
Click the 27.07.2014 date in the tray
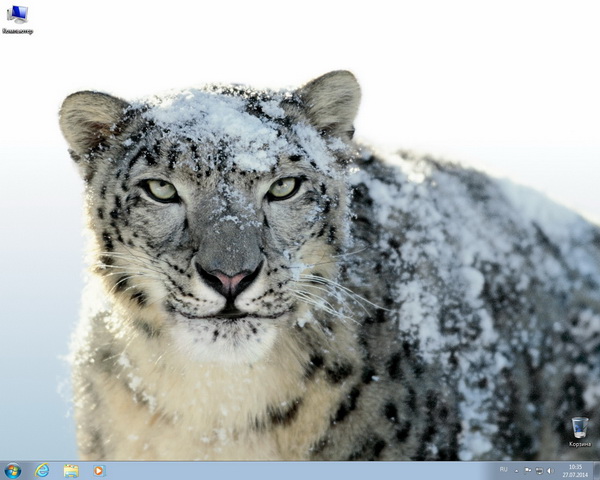(575, 474)
